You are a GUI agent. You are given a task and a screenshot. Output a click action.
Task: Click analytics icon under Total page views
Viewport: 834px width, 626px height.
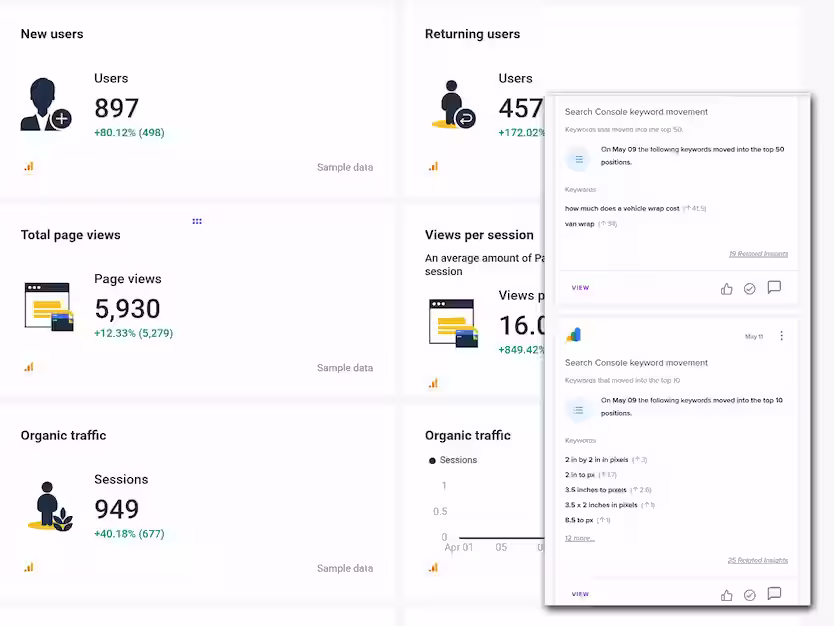(29, 367)
